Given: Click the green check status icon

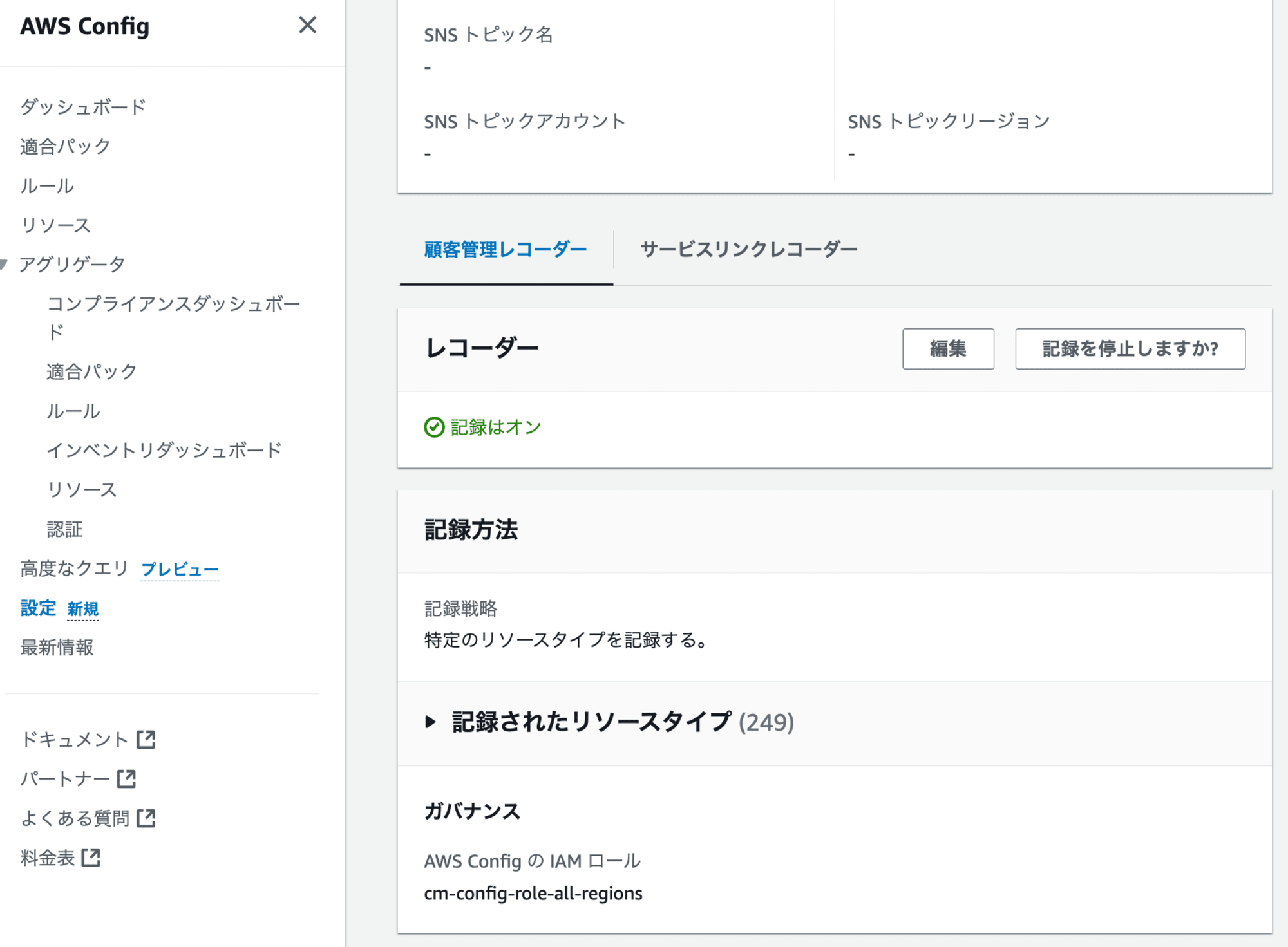Looking at the screenshot, I should point(434,427).
